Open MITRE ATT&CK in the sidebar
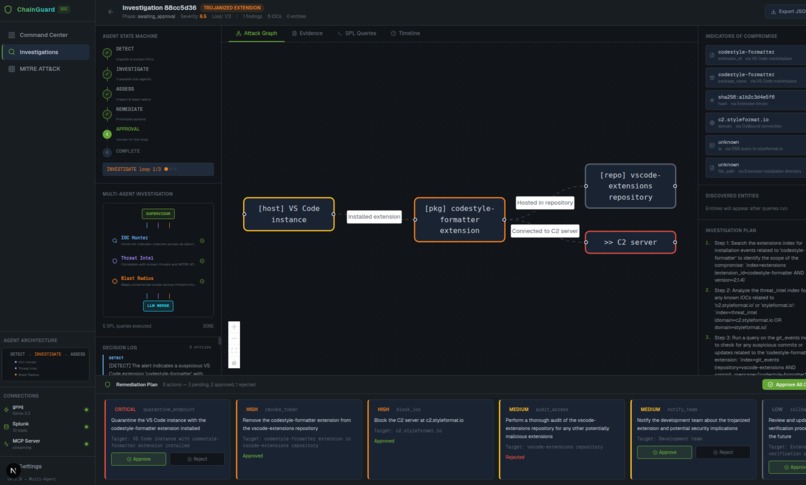Viewport: 806px width, 485px height. [46, 69]
